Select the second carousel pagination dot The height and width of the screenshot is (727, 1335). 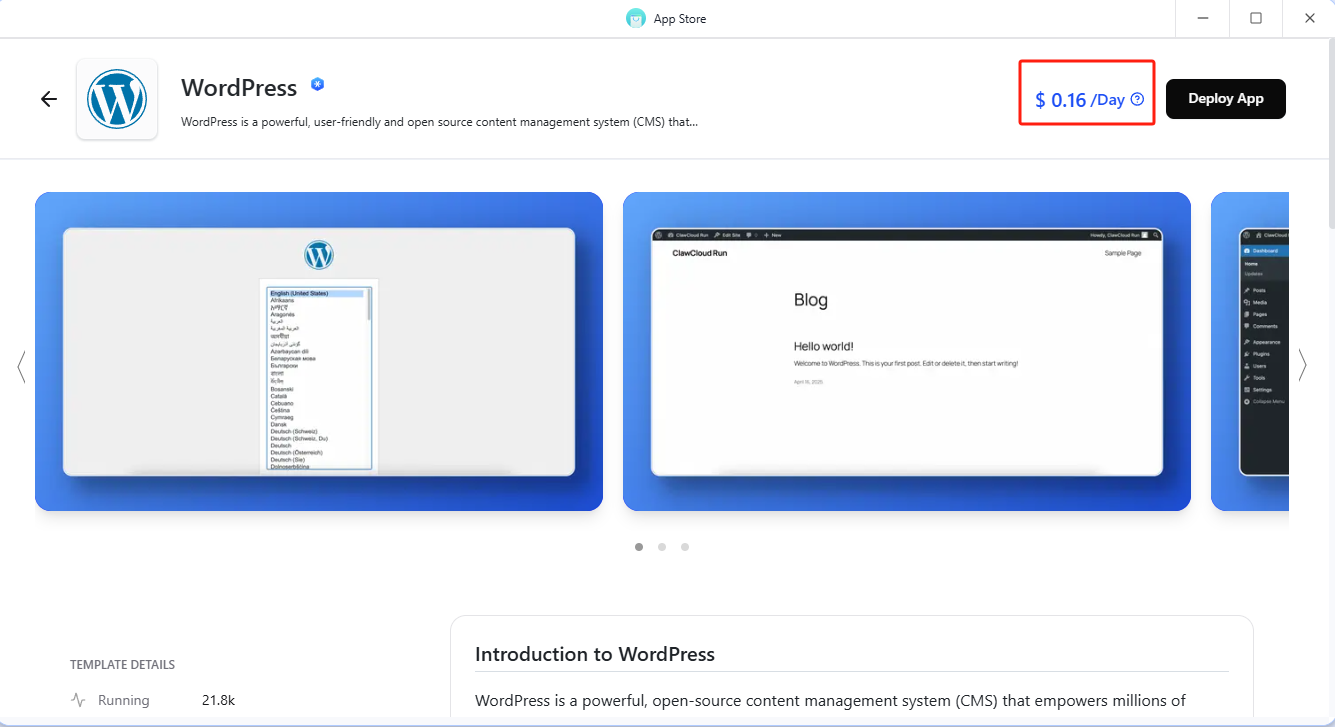pyautogui.click(x=662, y=547)
